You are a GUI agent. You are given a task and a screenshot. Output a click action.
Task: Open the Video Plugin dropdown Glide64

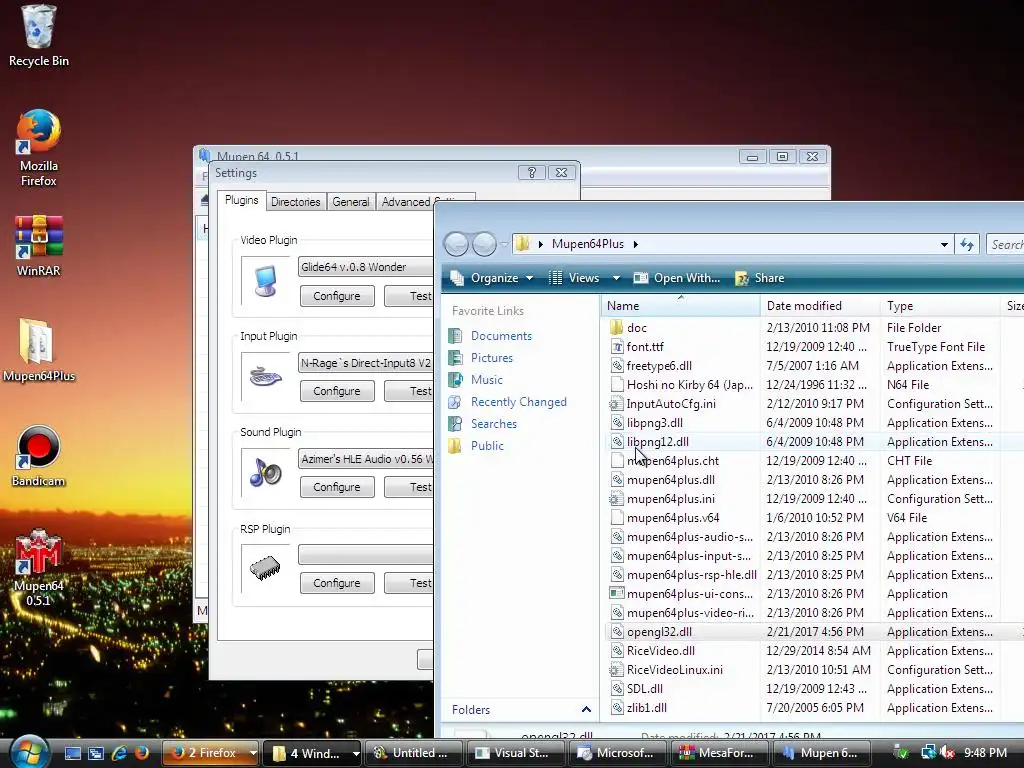(x=366, y=266)
